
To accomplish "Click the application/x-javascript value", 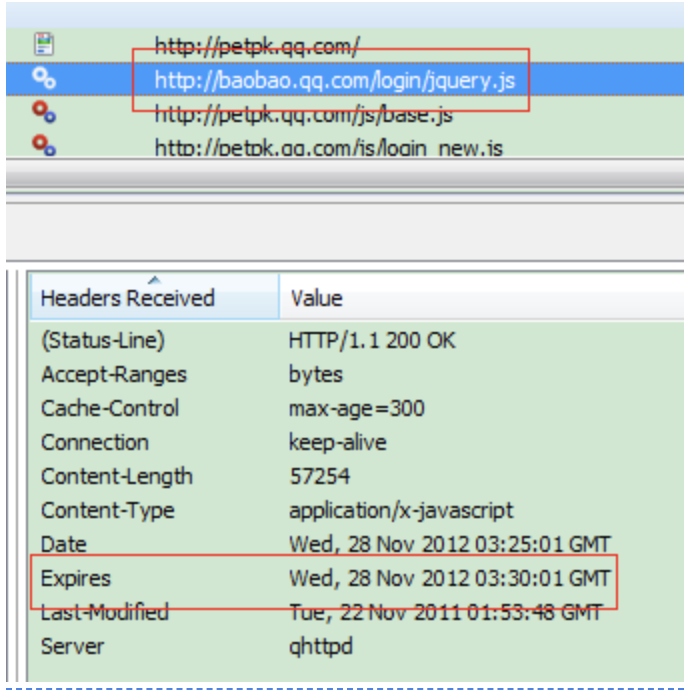I will click(401, 511).
